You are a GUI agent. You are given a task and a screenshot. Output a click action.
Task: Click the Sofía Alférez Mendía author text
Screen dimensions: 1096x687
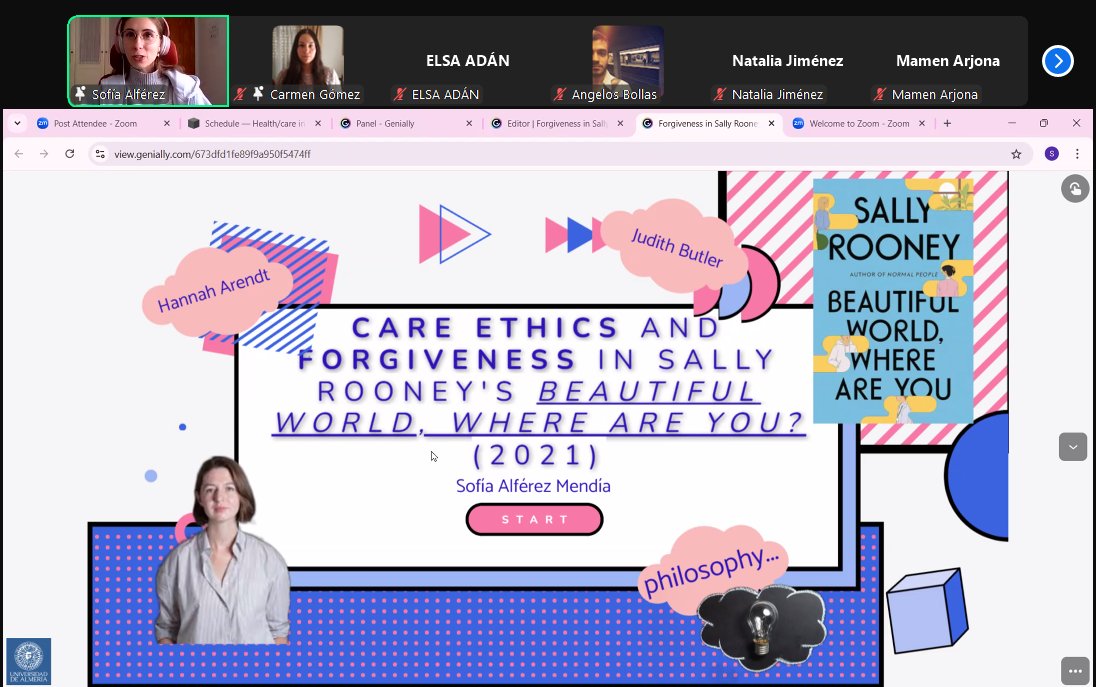click(x=533, y=486)
